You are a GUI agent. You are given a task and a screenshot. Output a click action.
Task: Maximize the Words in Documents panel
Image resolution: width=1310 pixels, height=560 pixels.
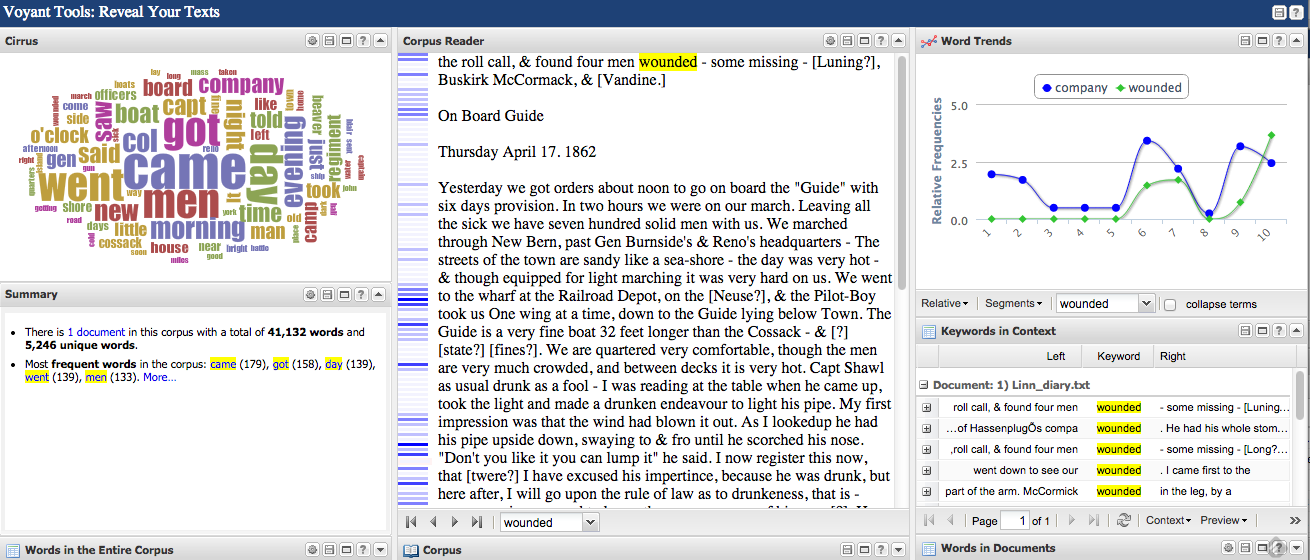point(1262,548)
